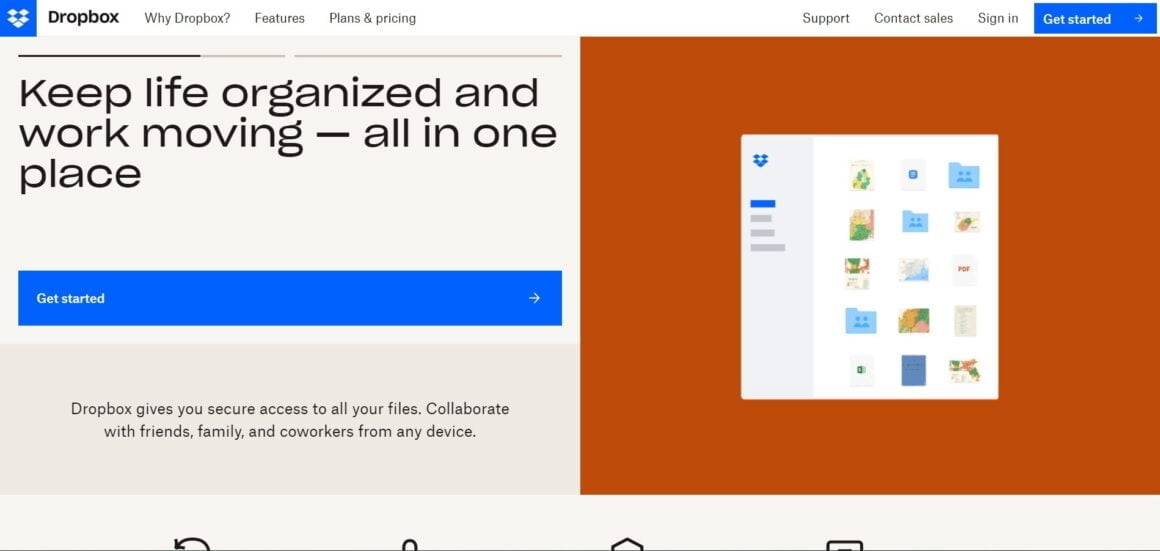Screen dimensions: 1160x551
Task: Click Sign in
Action: pyautogui.click(x=997, y=18)
